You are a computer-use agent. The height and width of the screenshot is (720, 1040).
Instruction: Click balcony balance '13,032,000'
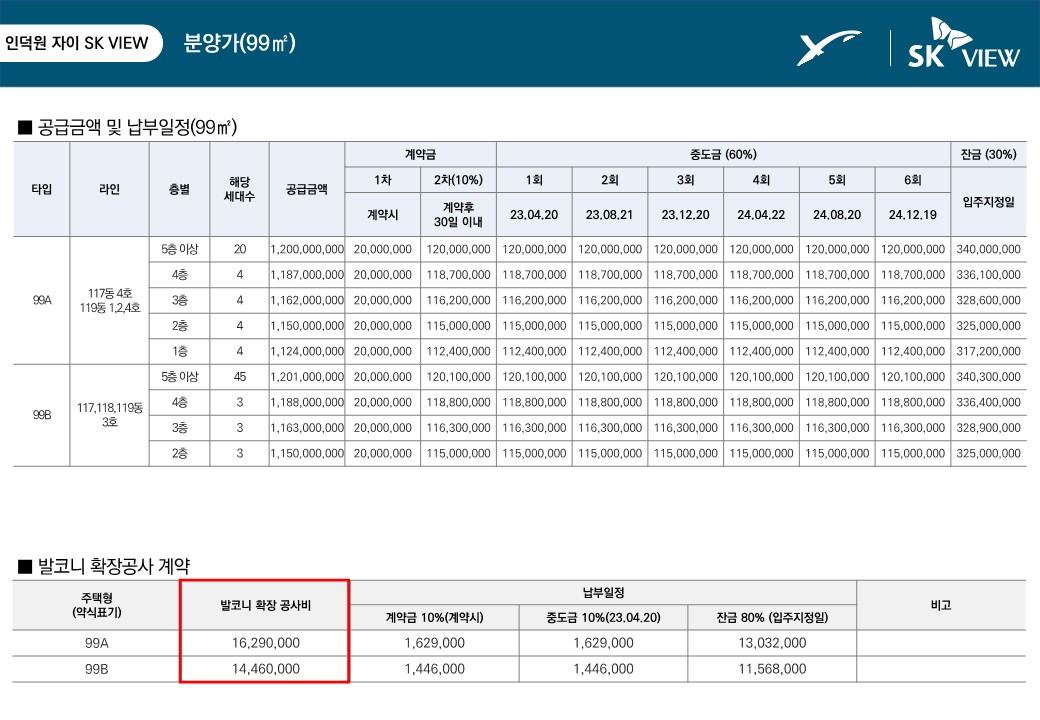(x=772, y=643)
